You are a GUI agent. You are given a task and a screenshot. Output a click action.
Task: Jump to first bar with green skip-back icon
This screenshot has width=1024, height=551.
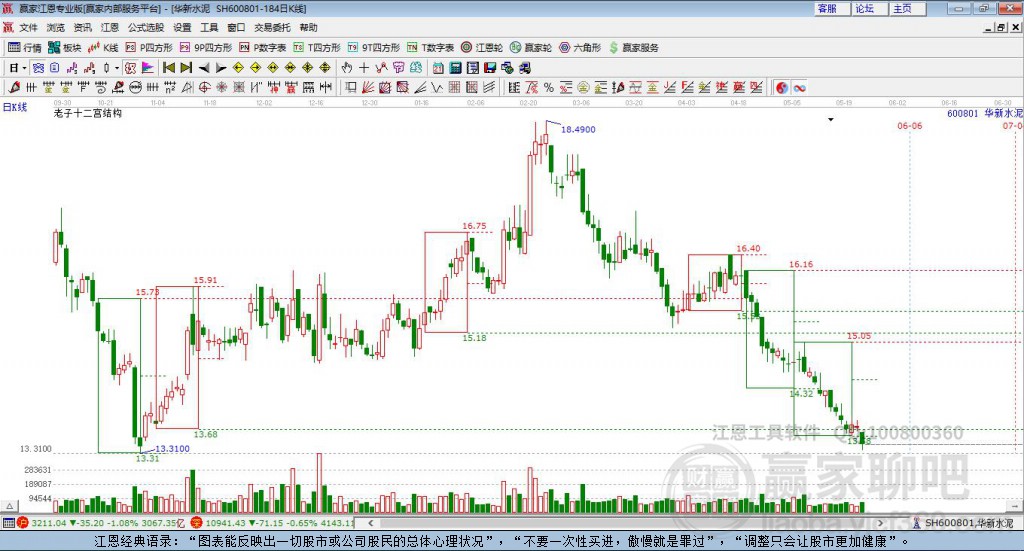click(x=168, y=68)
